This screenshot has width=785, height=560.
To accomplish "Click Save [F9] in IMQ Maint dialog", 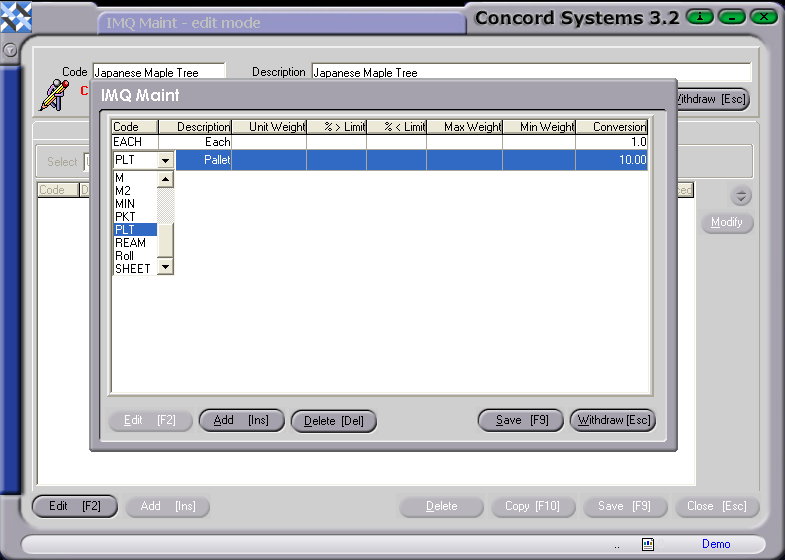I will point(521,420).
